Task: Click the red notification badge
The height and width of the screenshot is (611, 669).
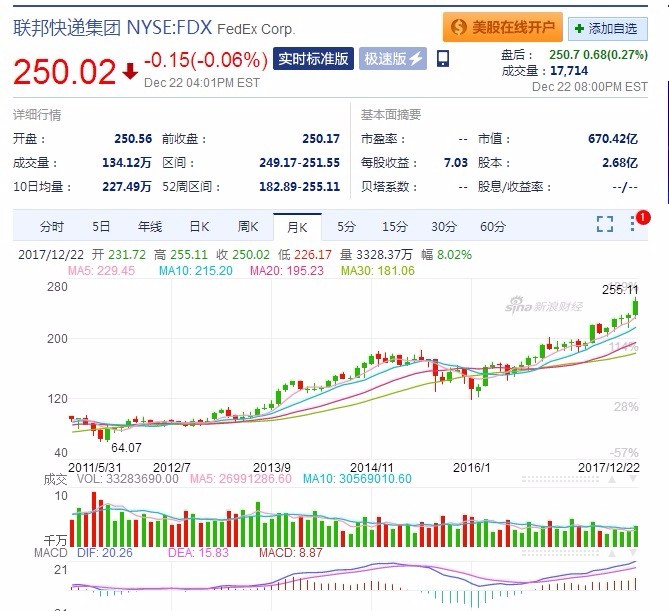Action: click(x=643, y=218)
